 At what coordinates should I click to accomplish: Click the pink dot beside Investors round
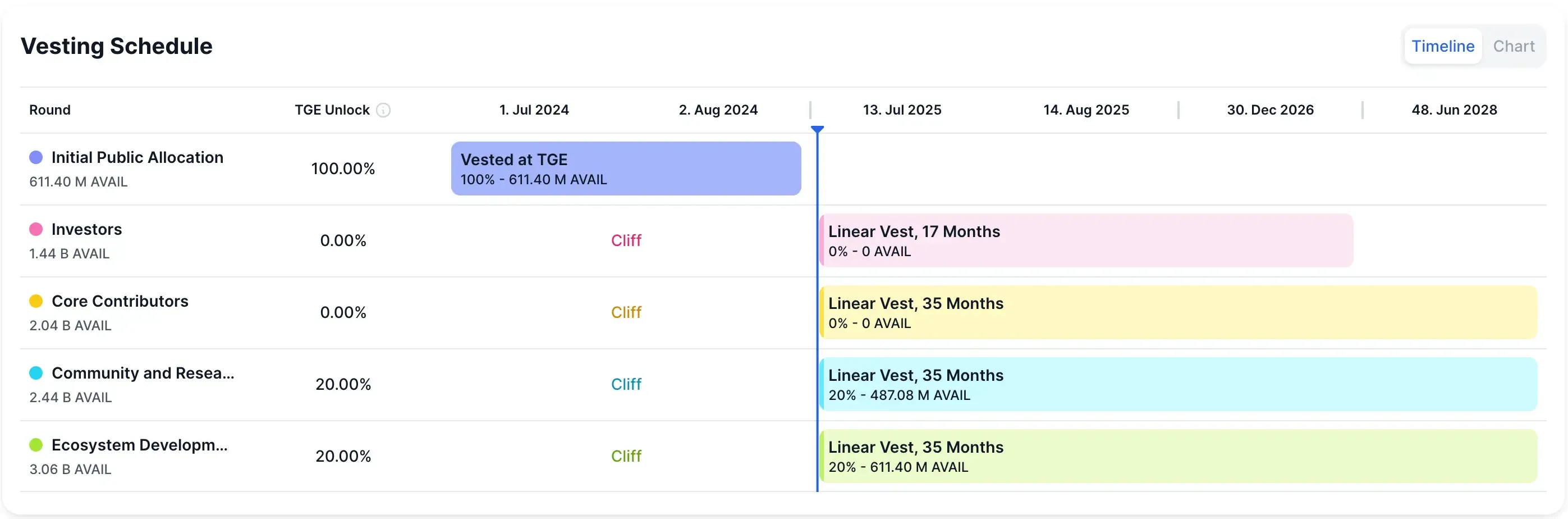tap(36, 229)
